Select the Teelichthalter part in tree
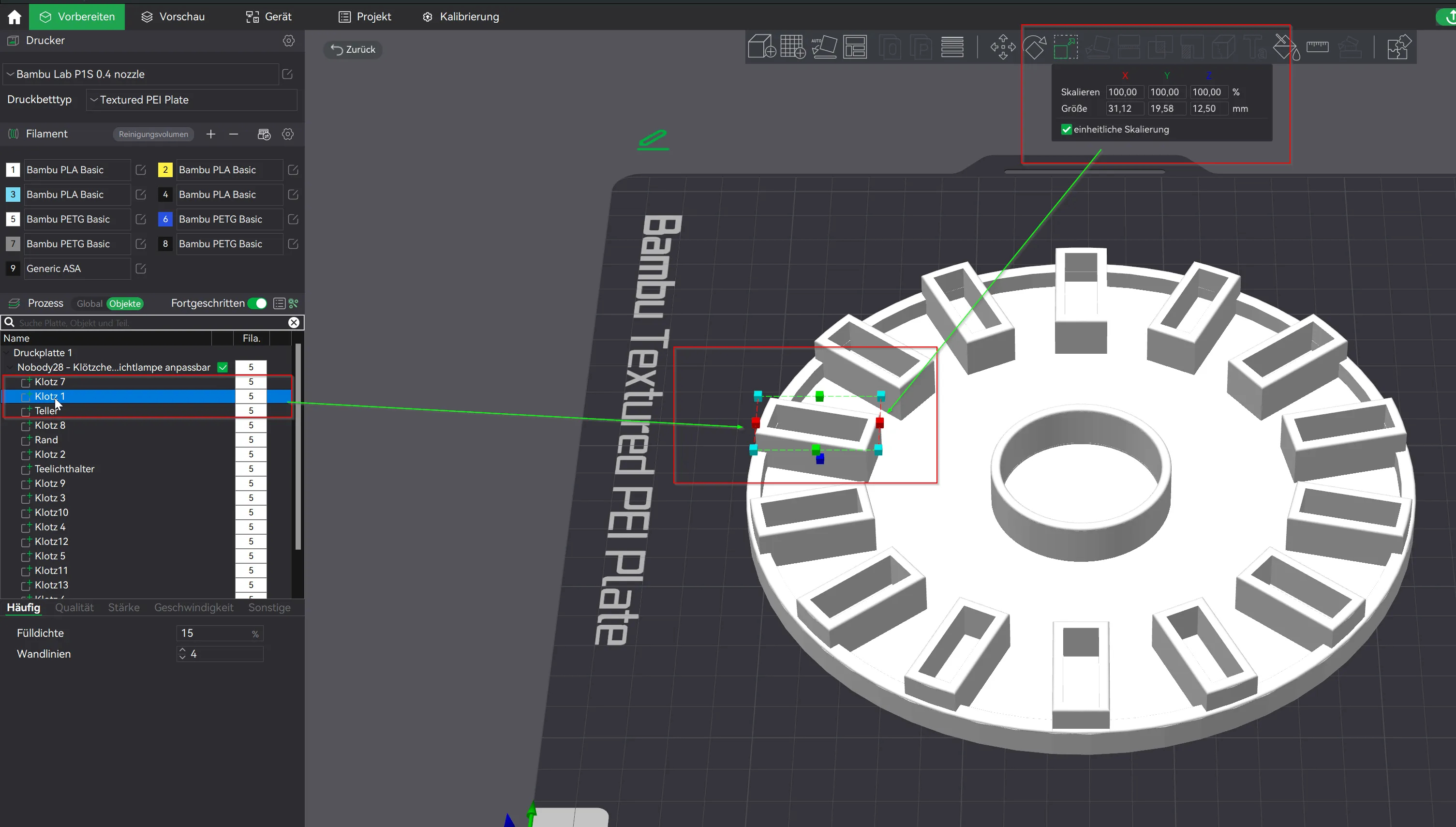1456x827 pixels. [64, 468]
